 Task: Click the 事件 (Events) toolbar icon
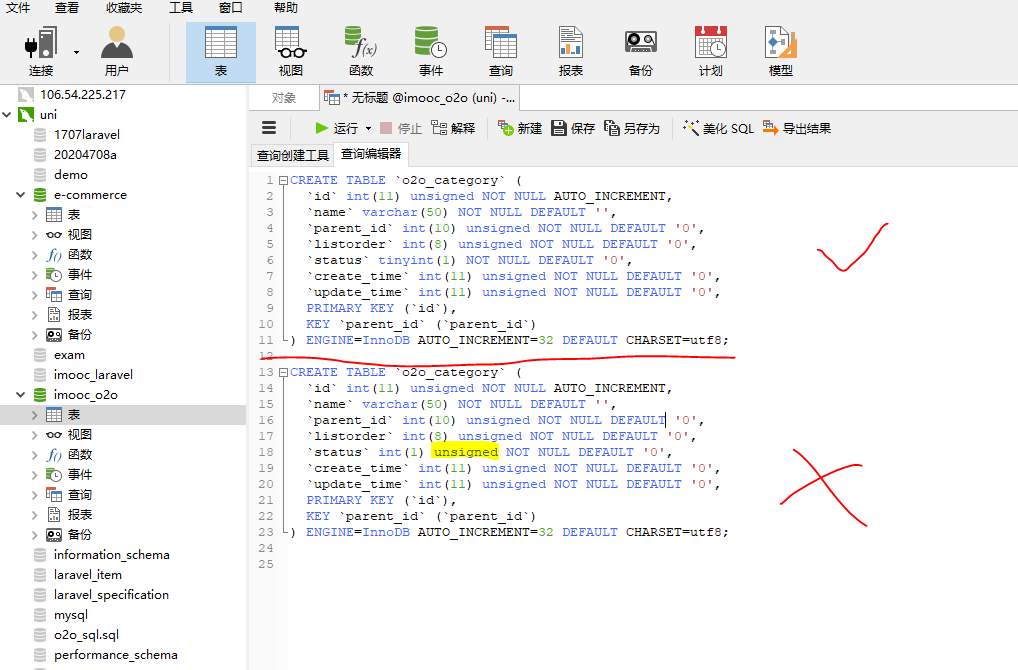pyautogui.click(x=430, y=50)
